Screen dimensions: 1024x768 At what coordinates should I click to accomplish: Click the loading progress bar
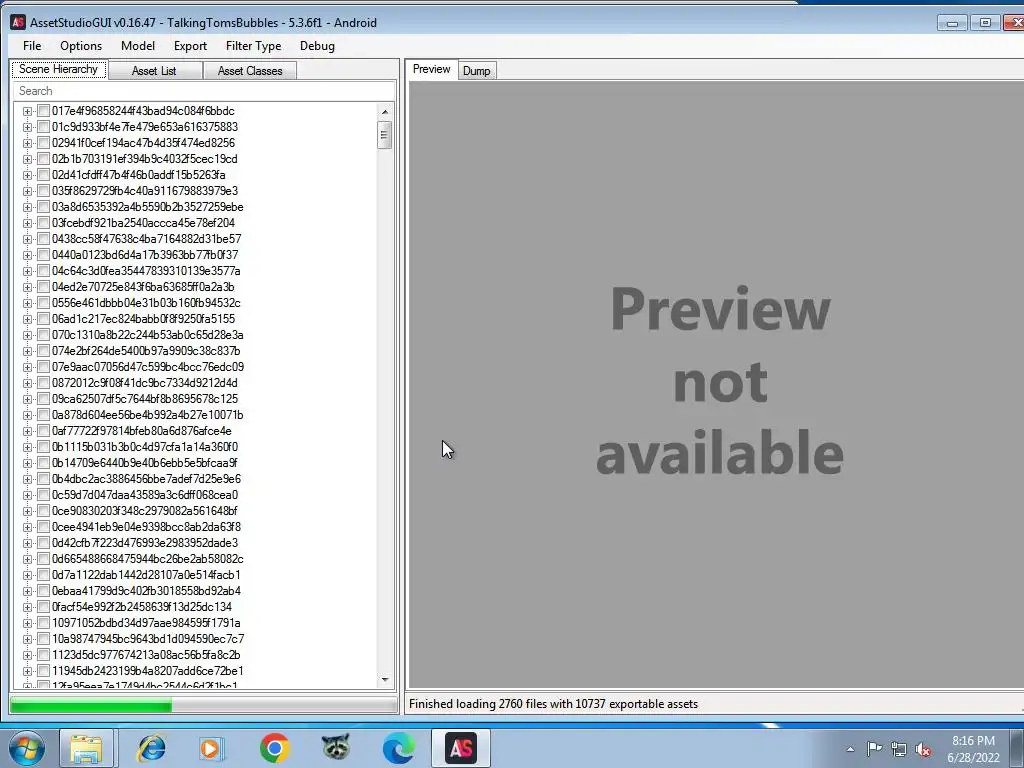click(x=204, y=705)
